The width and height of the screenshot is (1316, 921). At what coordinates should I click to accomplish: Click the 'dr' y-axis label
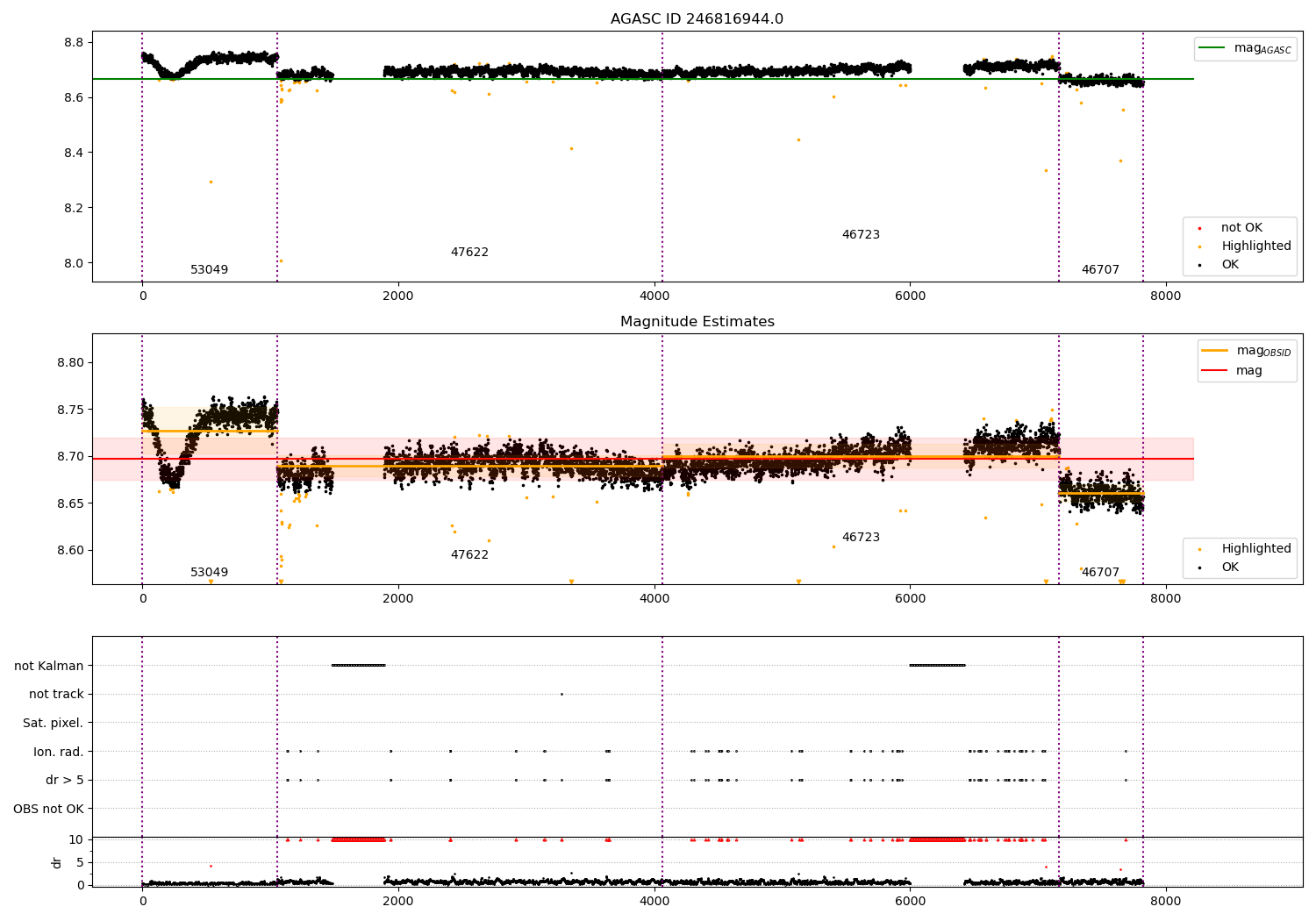click(56, 862)
